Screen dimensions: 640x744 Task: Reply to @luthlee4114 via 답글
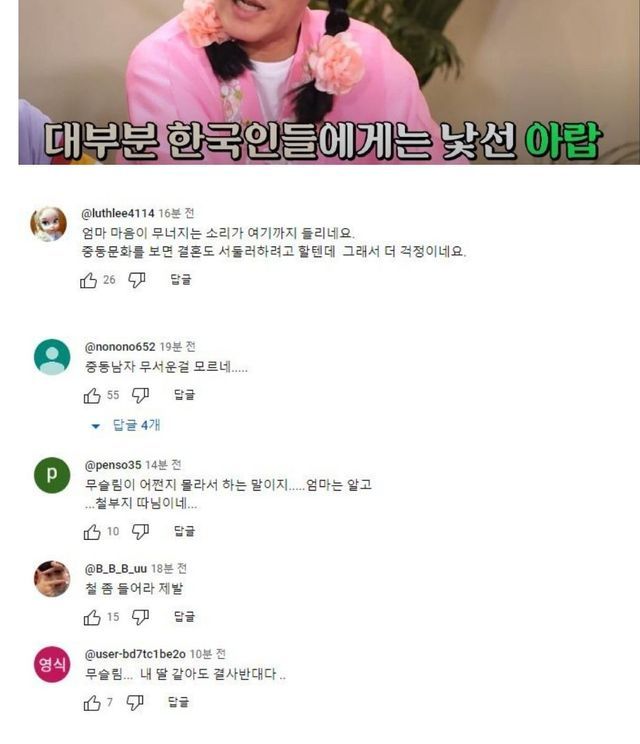tap(181, 279)
